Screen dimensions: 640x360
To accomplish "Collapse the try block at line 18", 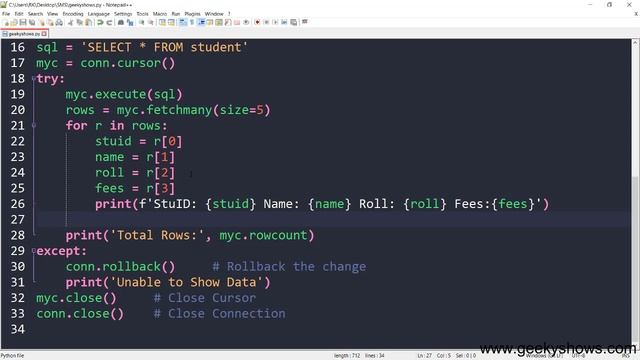I will click(x=34, y=78).
